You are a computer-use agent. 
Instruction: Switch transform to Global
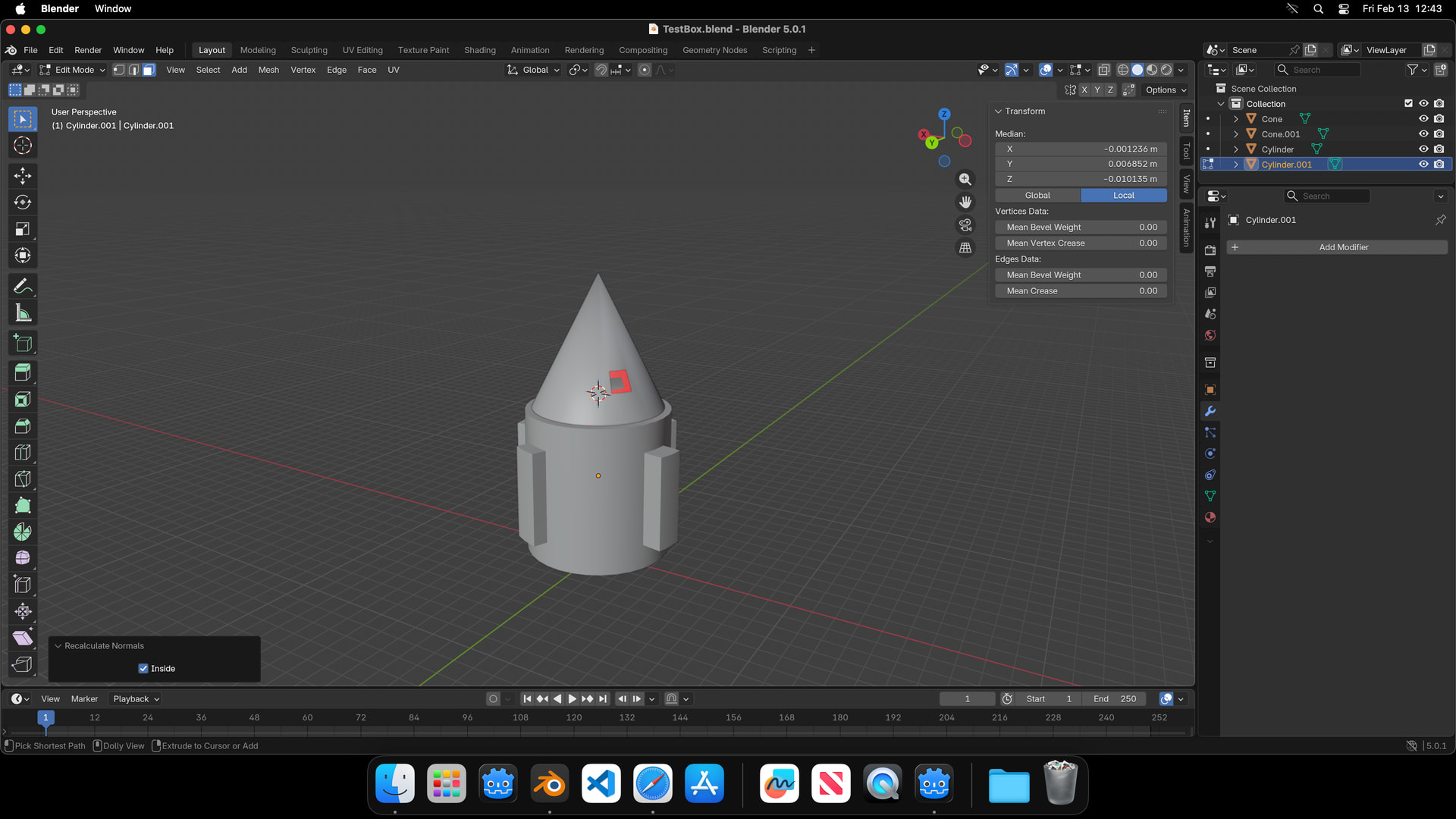1037,196
